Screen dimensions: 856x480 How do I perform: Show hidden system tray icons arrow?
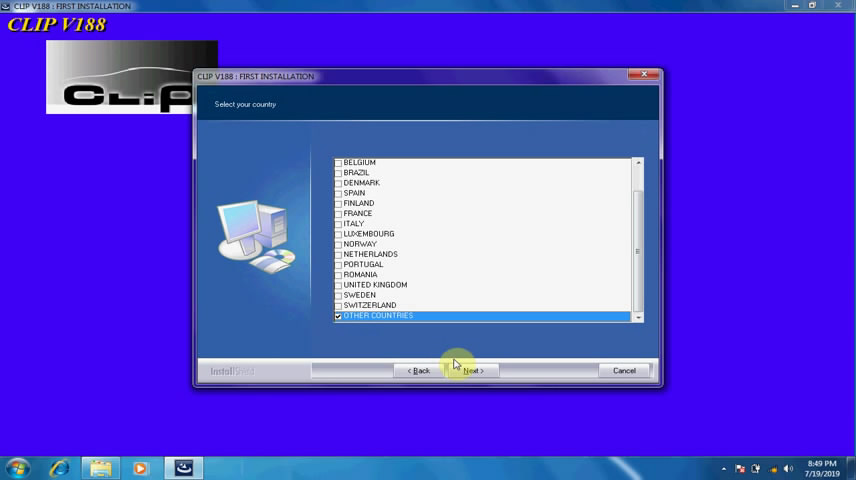[723, 468]
